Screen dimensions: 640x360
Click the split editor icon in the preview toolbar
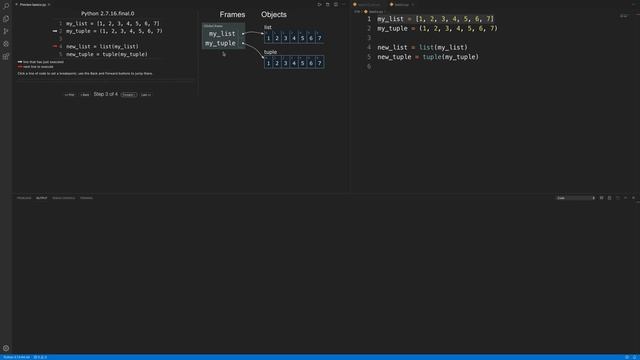pos(327,4)
